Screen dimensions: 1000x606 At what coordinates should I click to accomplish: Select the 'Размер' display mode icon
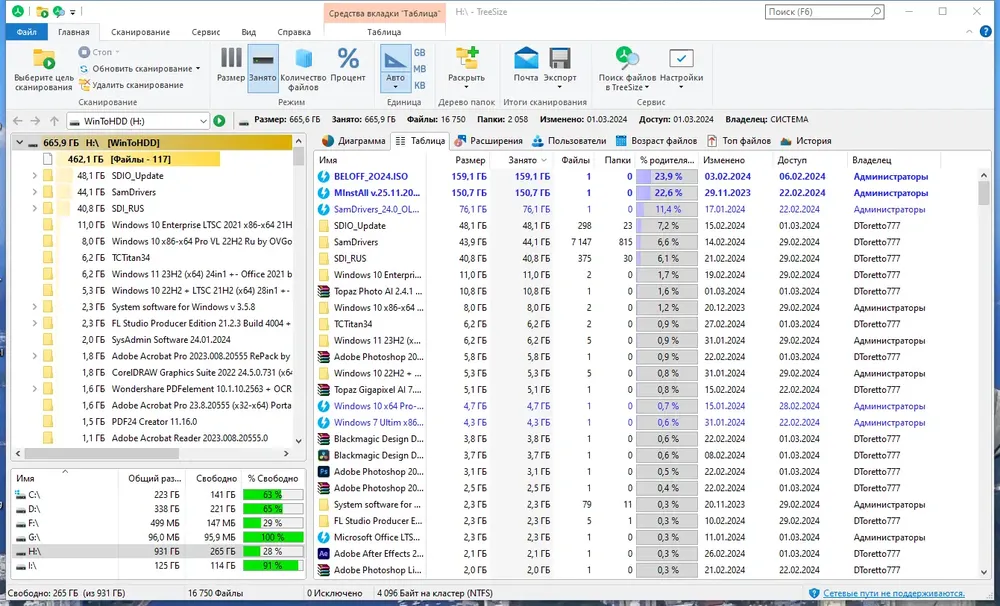(x=231, y=59)
